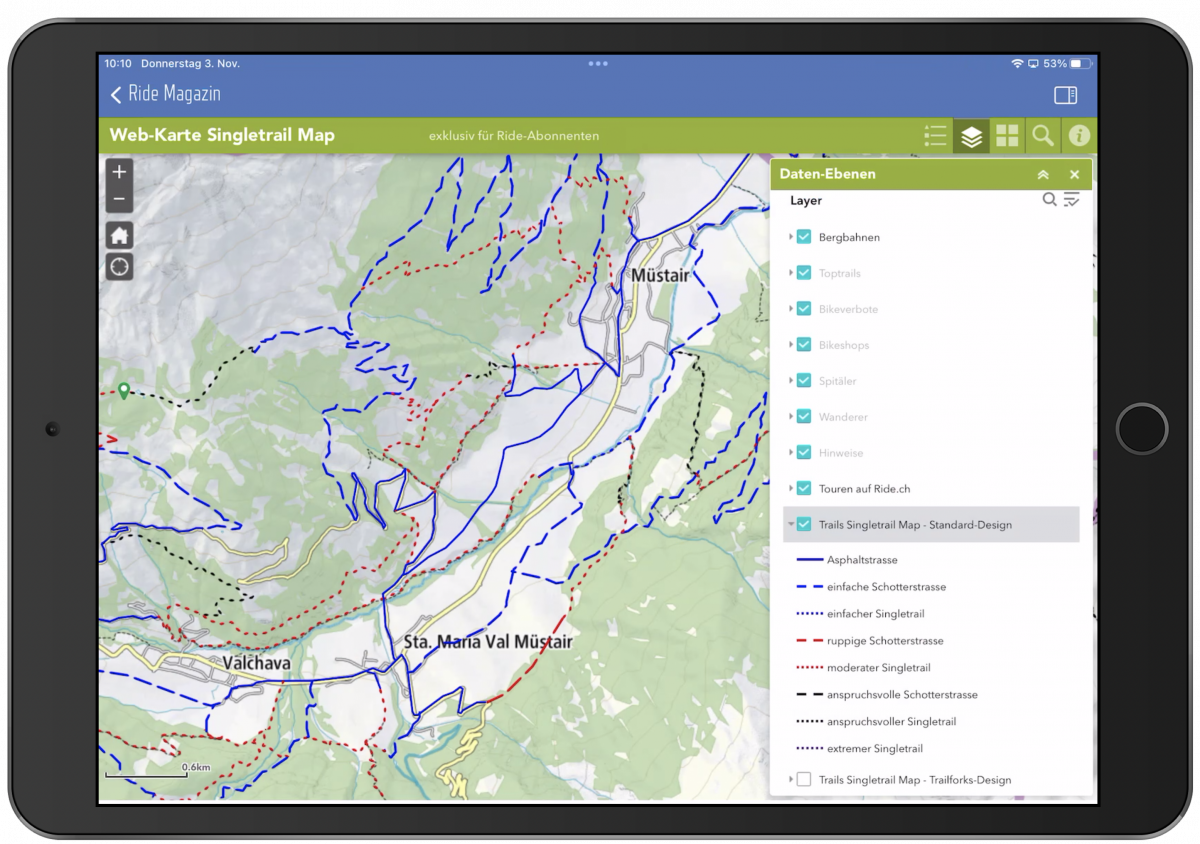Collapse the Daten-Ebenen panel with double chevron
Image resolution: width=1200 pixels, height=844 pixels.
click(x=1043, y=174)
